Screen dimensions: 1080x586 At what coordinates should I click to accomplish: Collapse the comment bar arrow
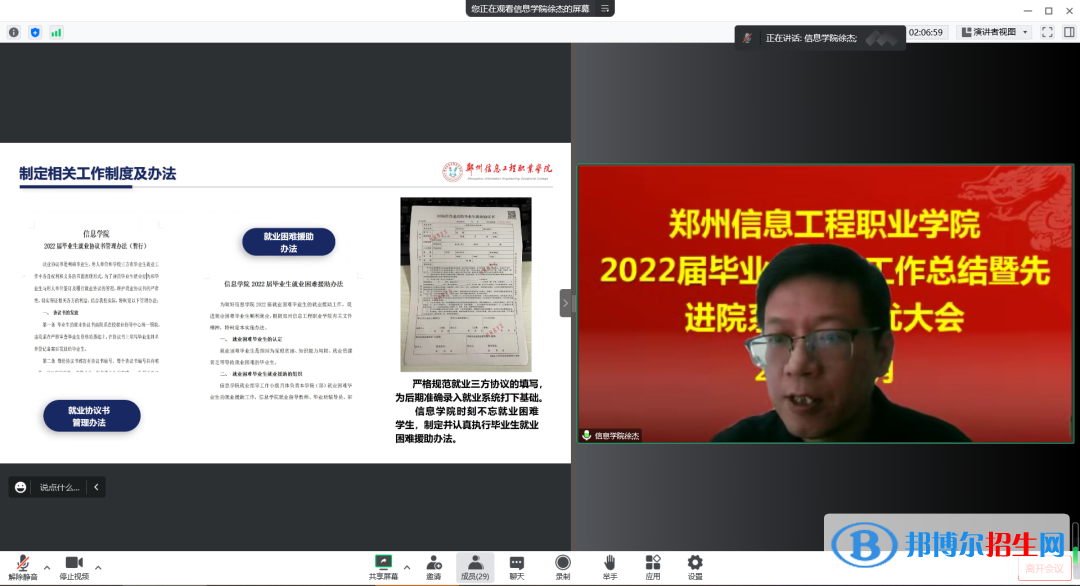pyautogui.click(x=96, y=488)
